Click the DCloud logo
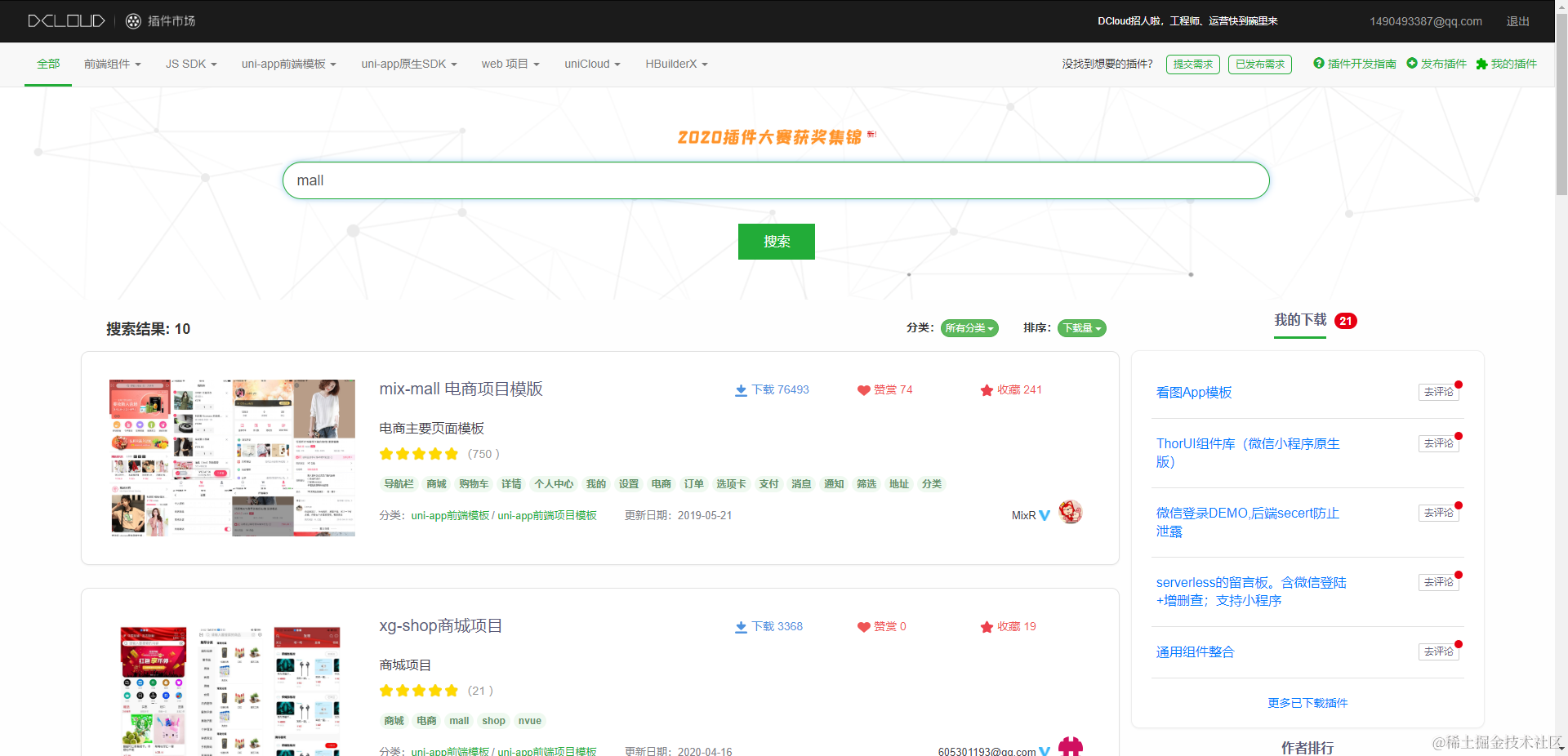 coord(66,21)
